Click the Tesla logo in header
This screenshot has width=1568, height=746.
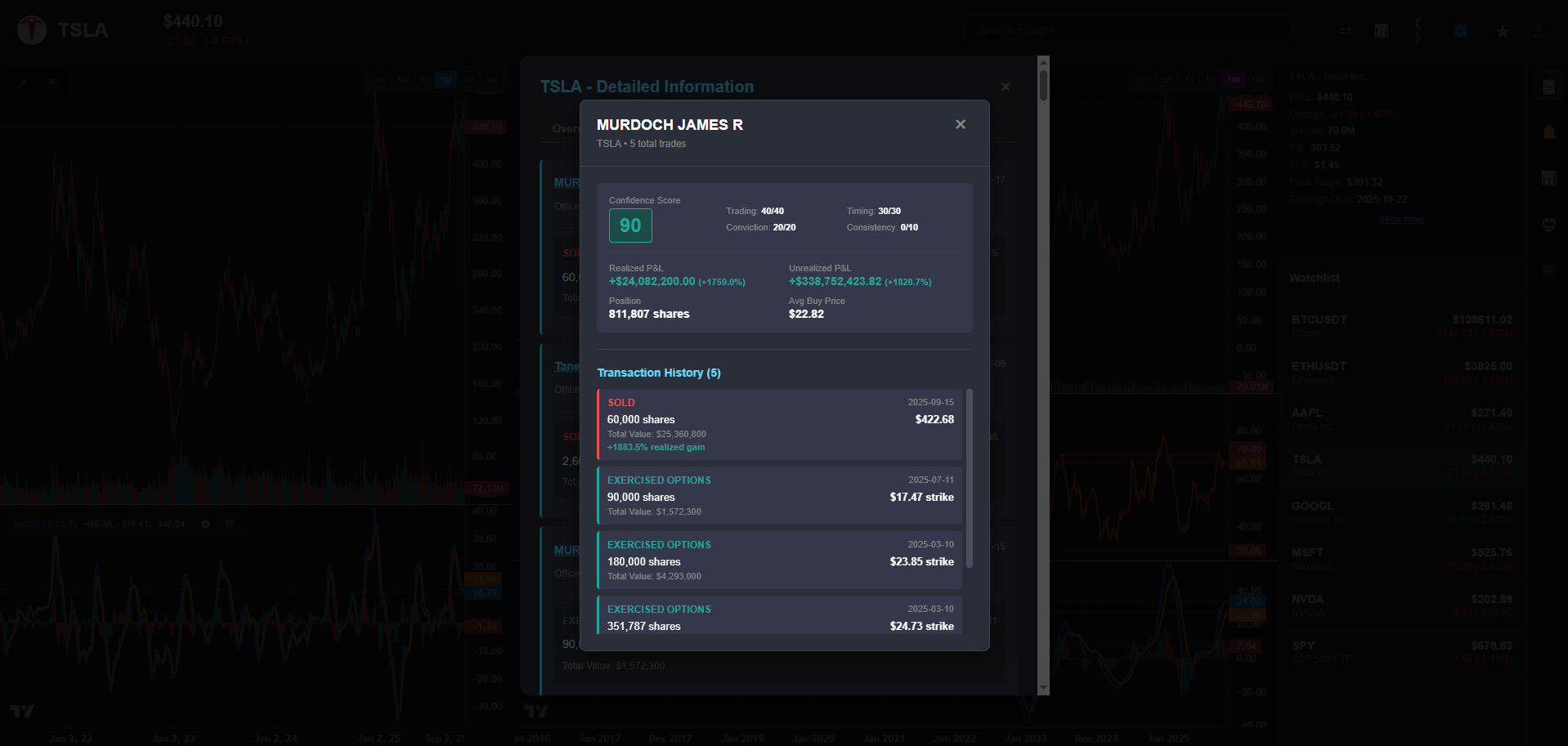click(32, 30)
